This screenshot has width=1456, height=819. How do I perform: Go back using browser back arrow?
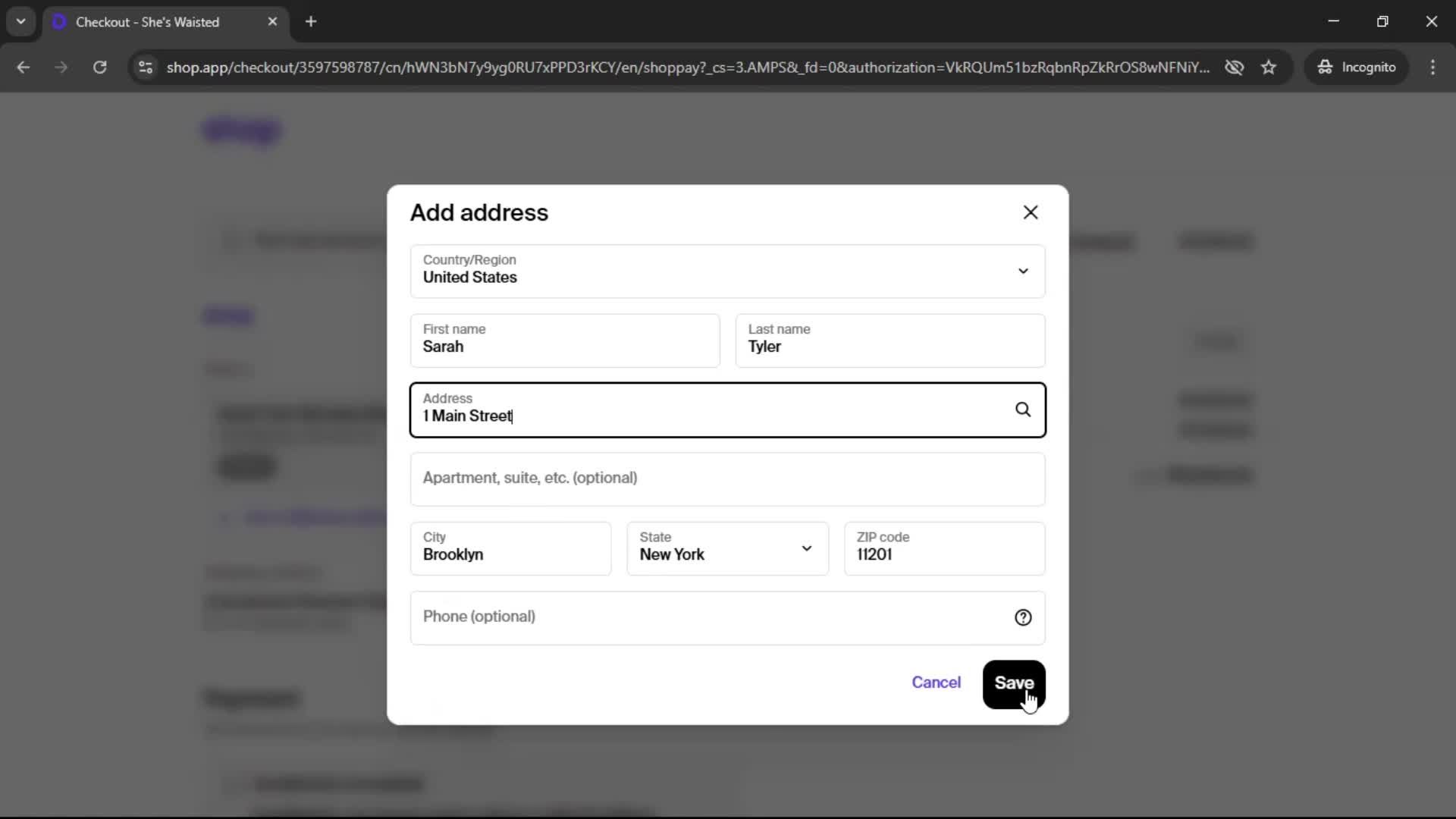tap(23, 67)
